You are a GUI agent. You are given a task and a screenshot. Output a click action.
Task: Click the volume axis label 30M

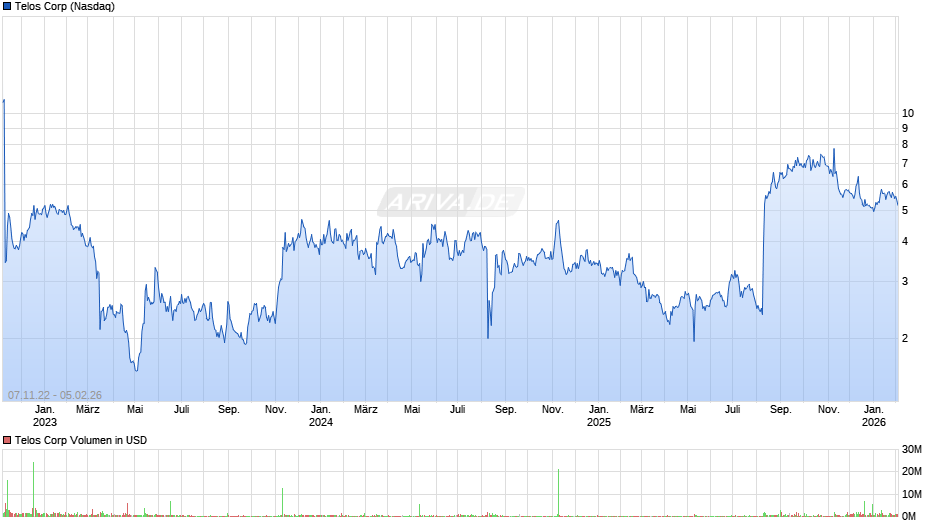pyautogui.click(x=912, y=450)
